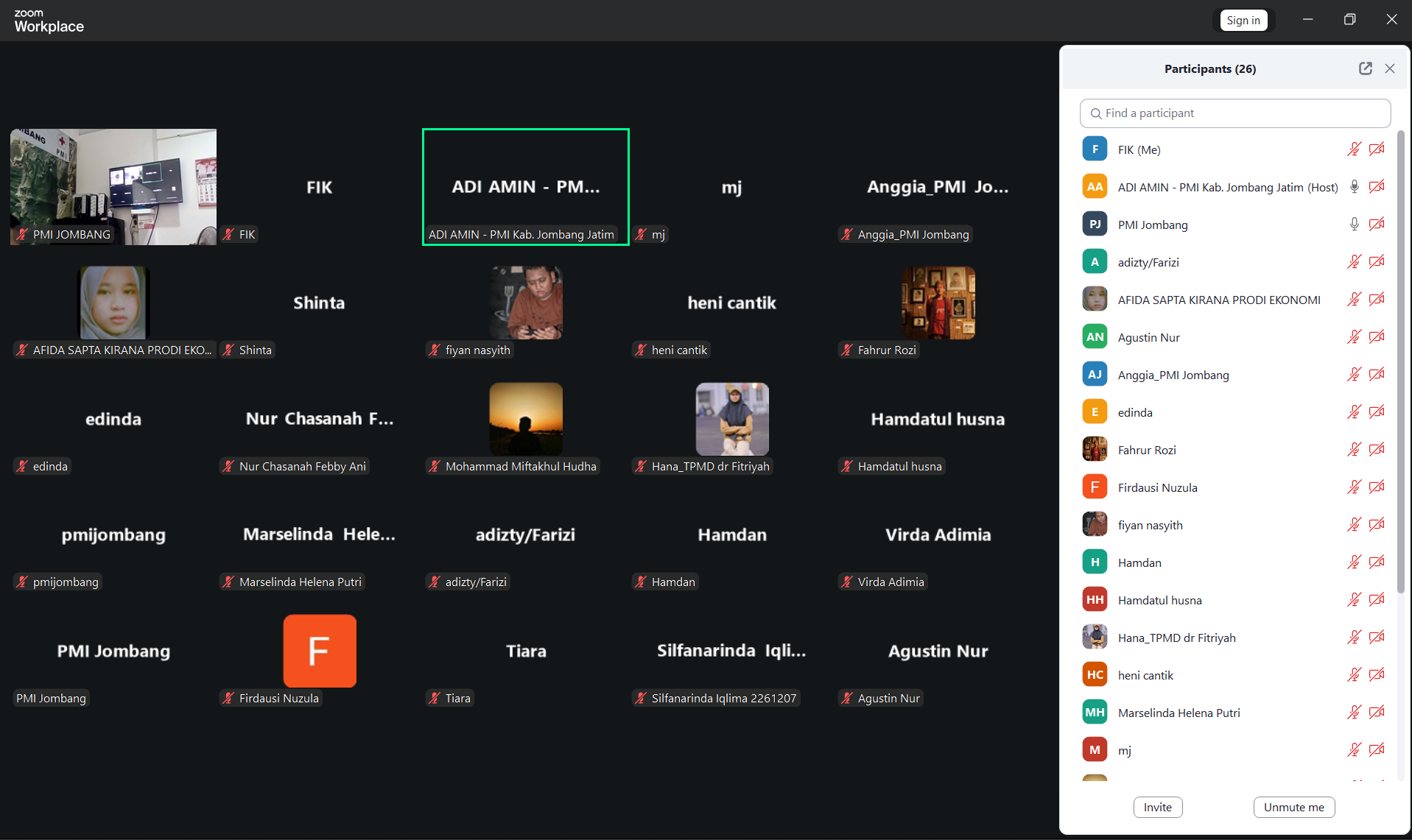1412x840 pixels.
Task: Close the Participants panel
Action: click(x=1390, y=68)
